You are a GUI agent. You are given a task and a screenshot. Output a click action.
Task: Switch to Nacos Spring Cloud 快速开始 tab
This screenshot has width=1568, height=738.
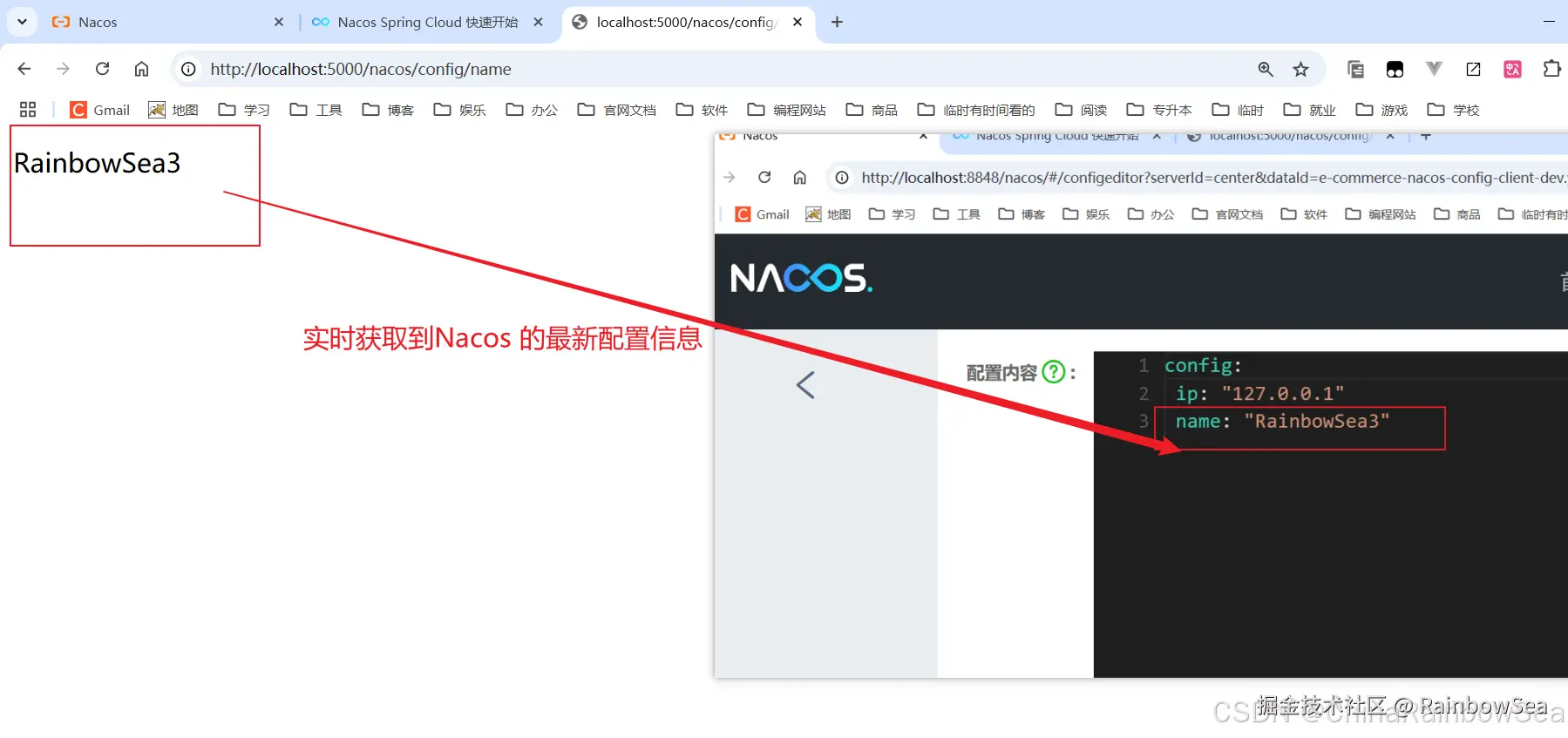(427, 22)
